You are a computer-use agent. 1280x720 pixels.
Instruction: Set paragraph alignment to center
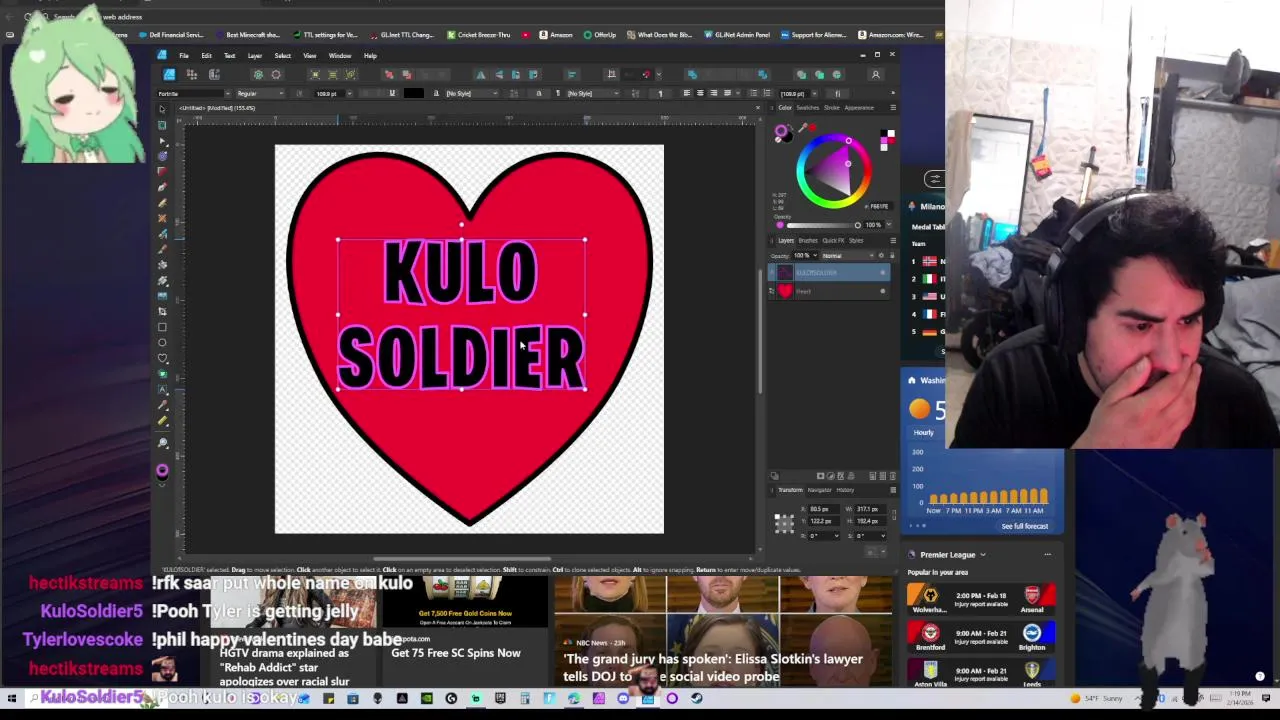699,93
